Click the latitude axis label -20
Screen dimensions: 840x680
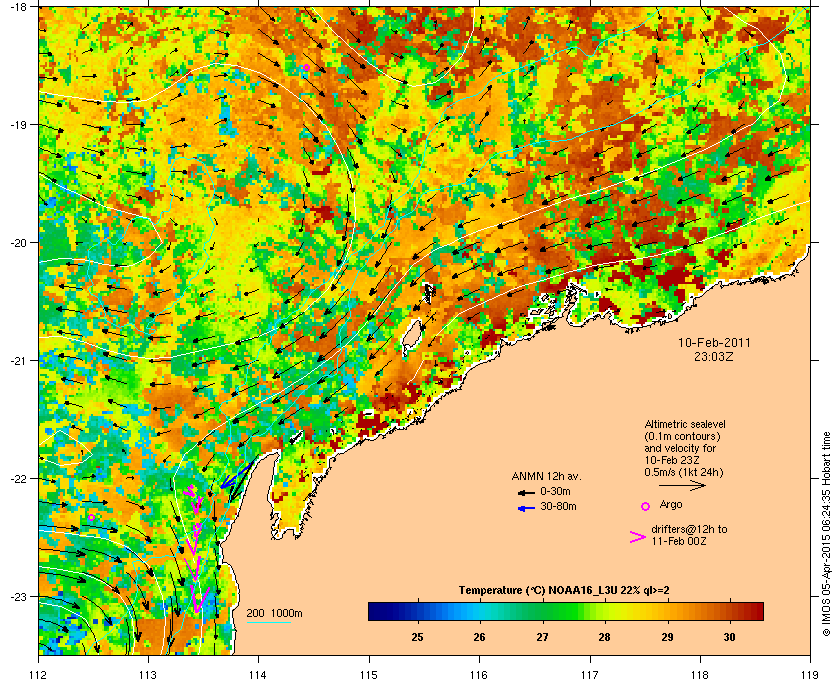[x=18, y=243]
